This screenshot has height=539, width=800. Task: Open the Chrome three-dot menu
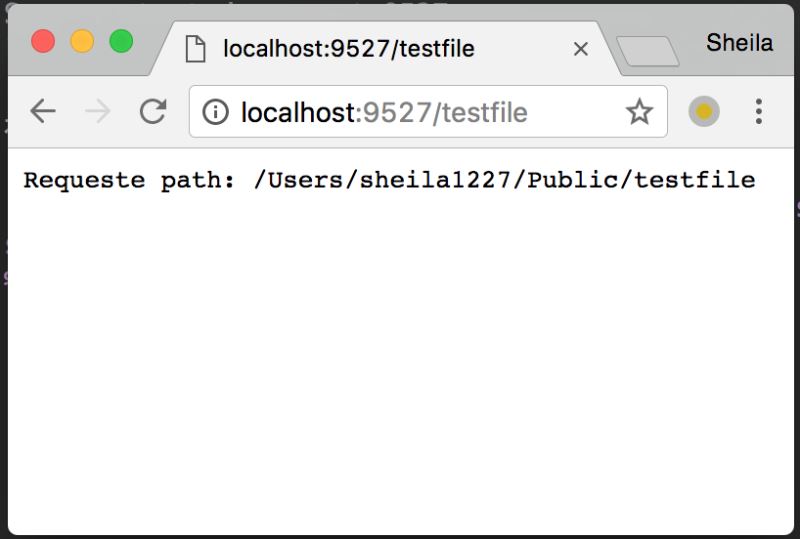759,111
